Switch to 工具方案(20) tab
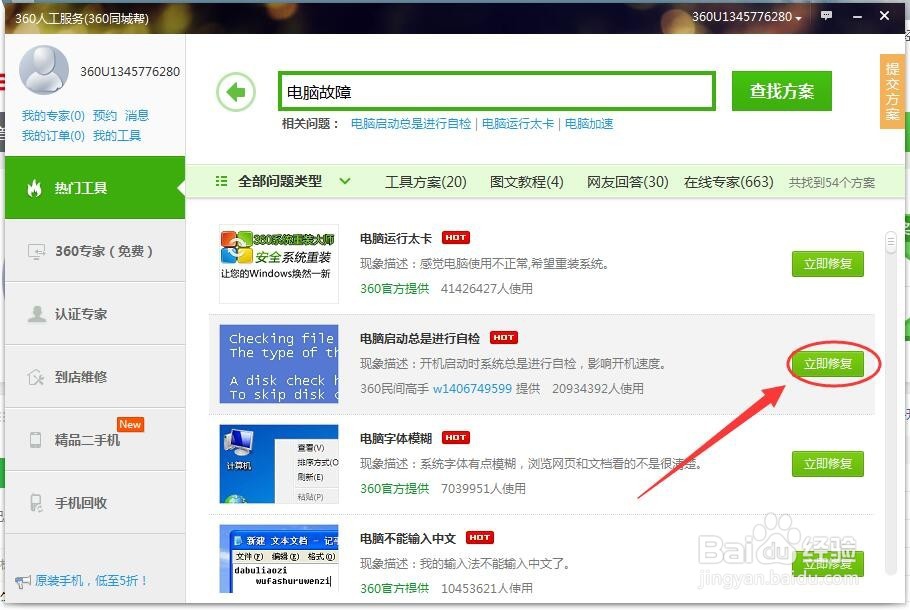The height and width of the screenshot is (610, 910). click(x=425, y=182)
